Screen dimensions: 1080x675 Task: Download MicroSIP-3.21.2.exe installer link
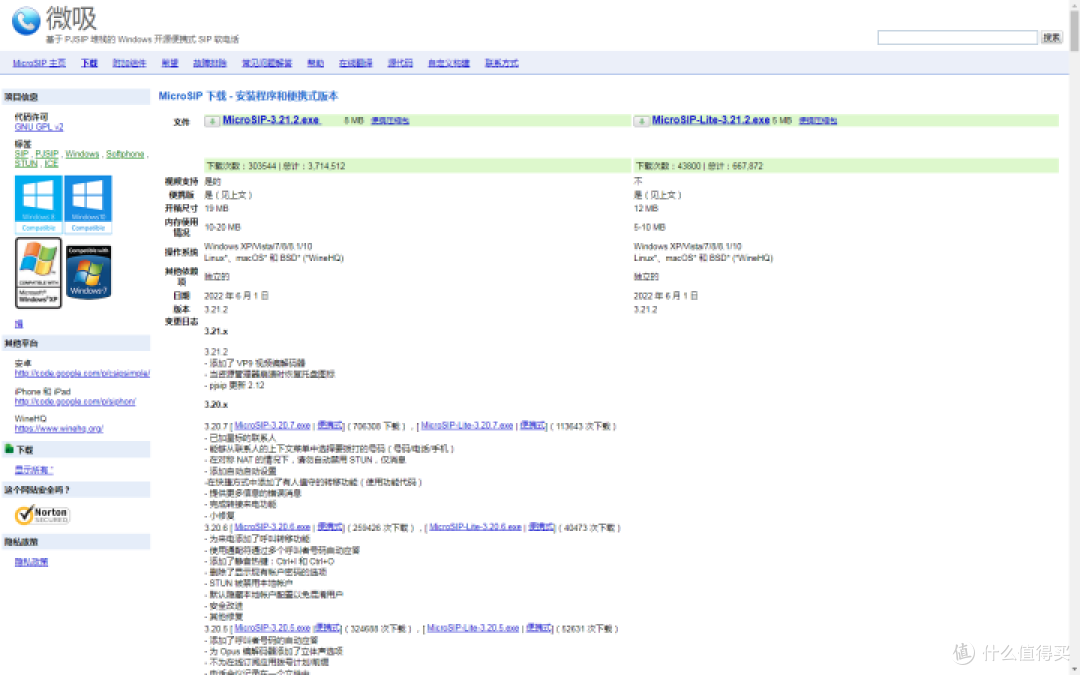point(271,120)
